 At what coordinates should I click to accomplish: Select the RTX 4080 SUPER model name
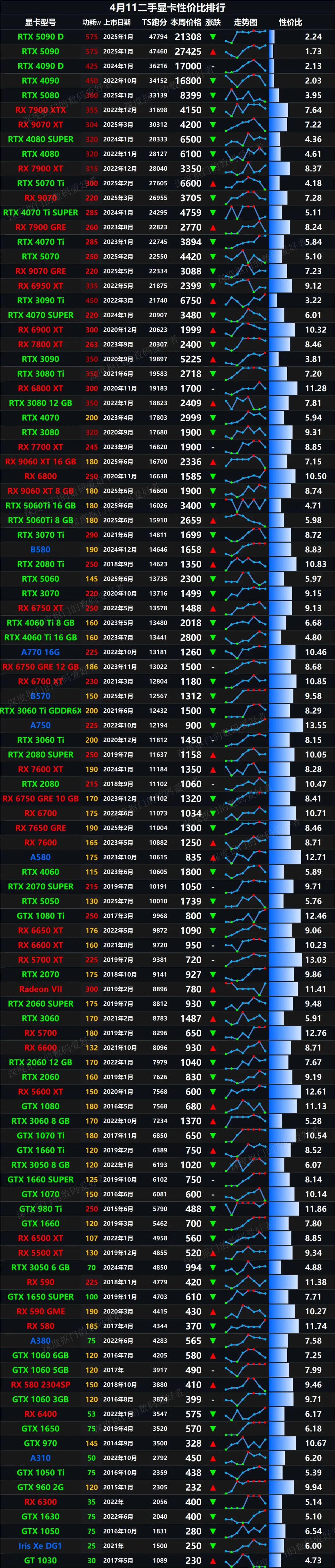tap(41, 139)
